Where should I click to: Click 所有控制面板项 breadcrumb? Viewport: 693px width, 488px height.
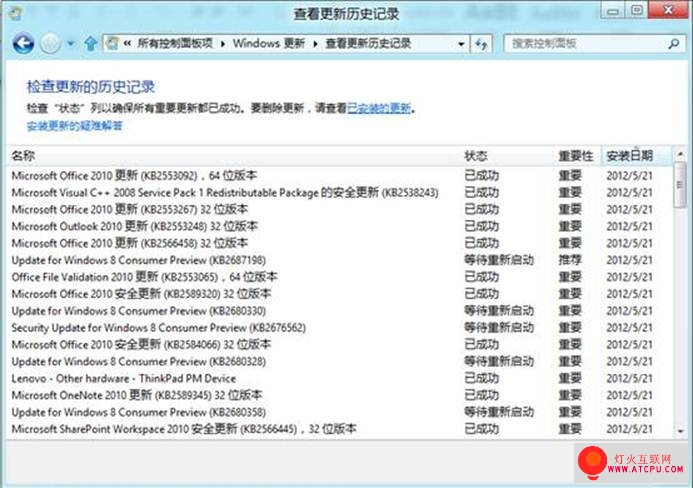coord(175,43)
